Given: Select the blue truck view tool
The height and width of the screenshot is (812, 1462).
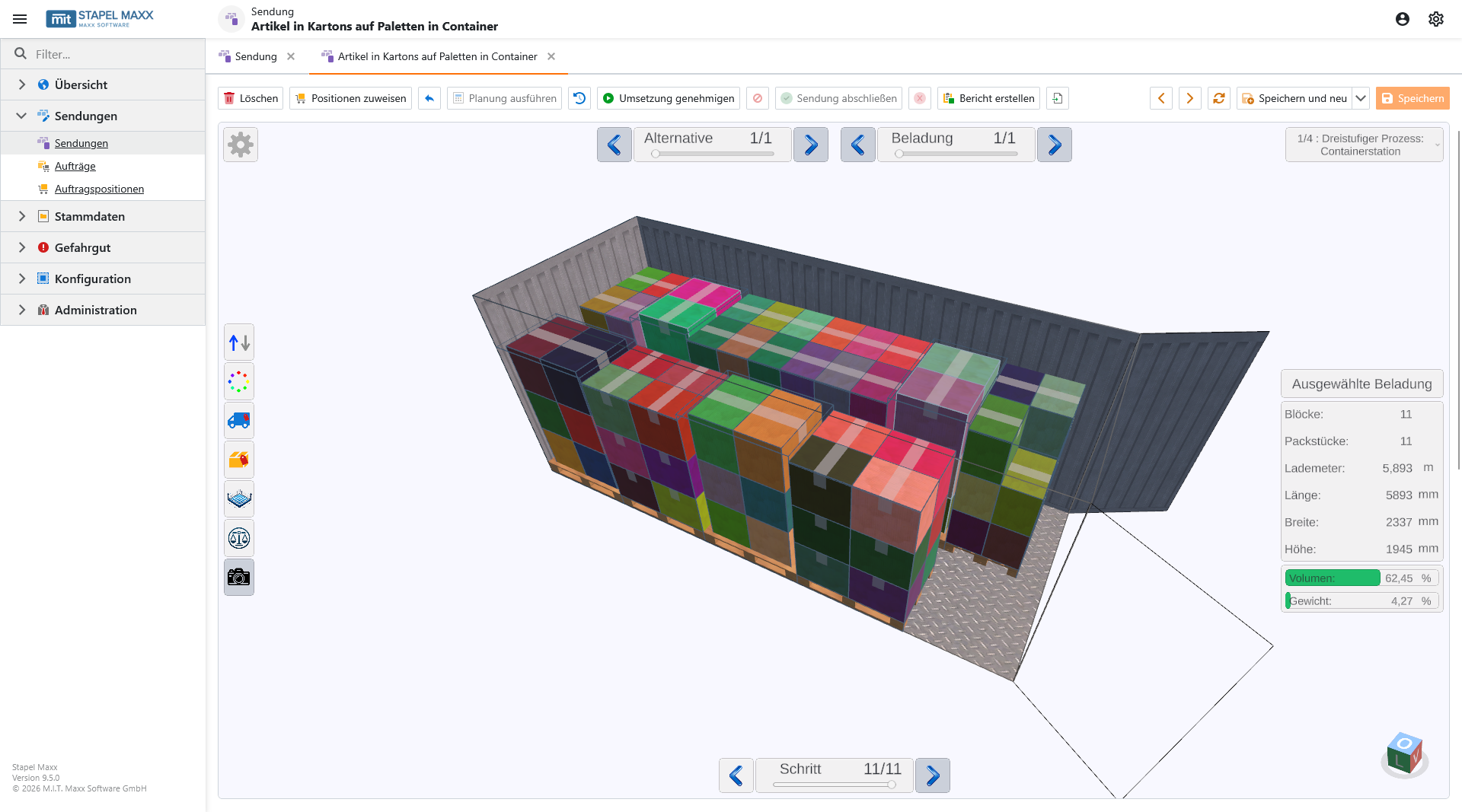Looking at the screenshot, I should pos(239,421).
